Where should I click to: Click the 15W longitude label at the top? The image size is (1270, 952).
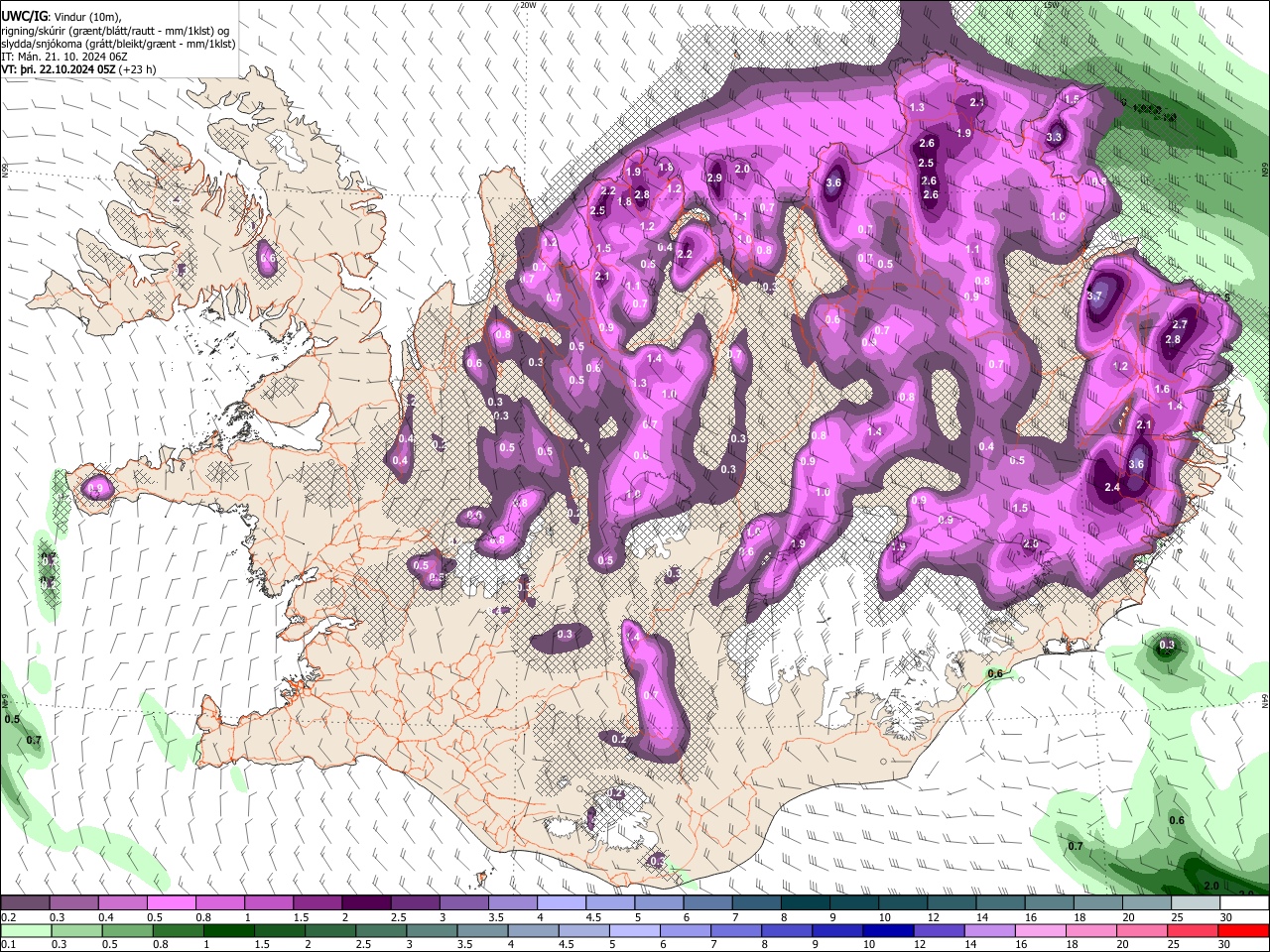[1052, 5]
